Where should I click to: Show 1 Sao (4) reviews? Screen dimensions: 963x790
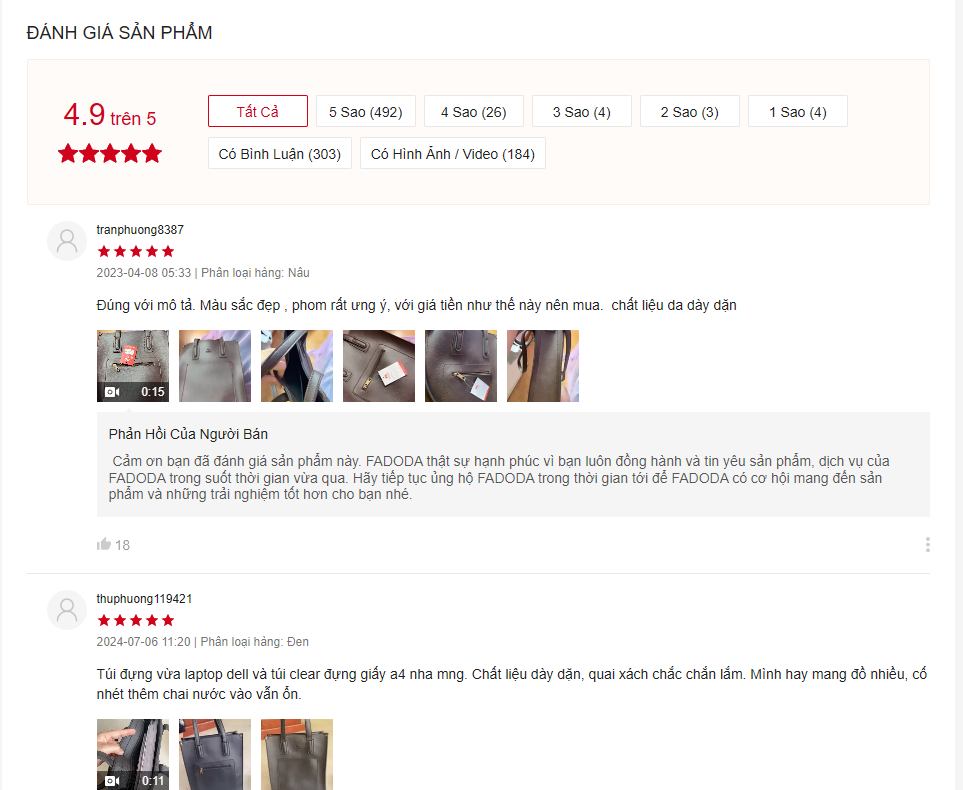798,111
